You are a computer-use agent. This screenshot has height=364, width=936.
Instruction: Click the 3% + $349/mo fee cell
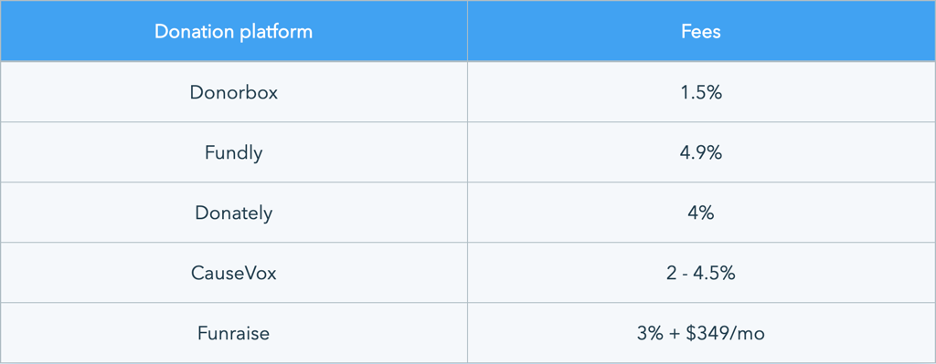pyautogui.click(x=701, y=333)
